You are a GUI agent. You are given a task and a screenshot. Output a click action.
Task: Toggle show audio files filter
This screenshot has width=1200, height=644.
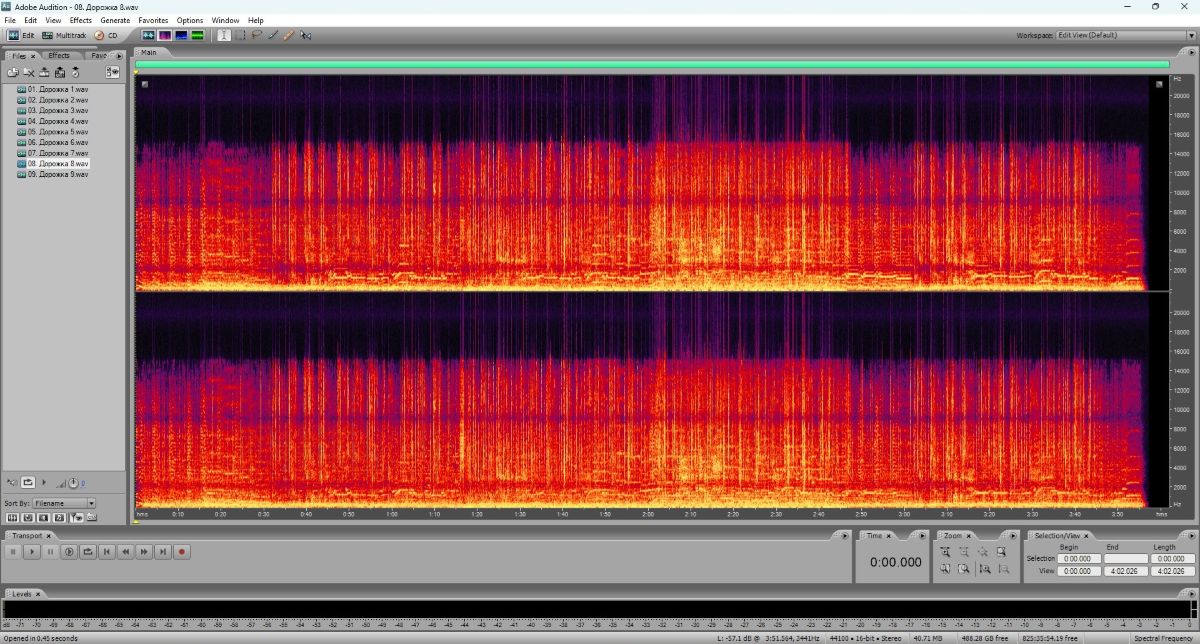point(12,517)
